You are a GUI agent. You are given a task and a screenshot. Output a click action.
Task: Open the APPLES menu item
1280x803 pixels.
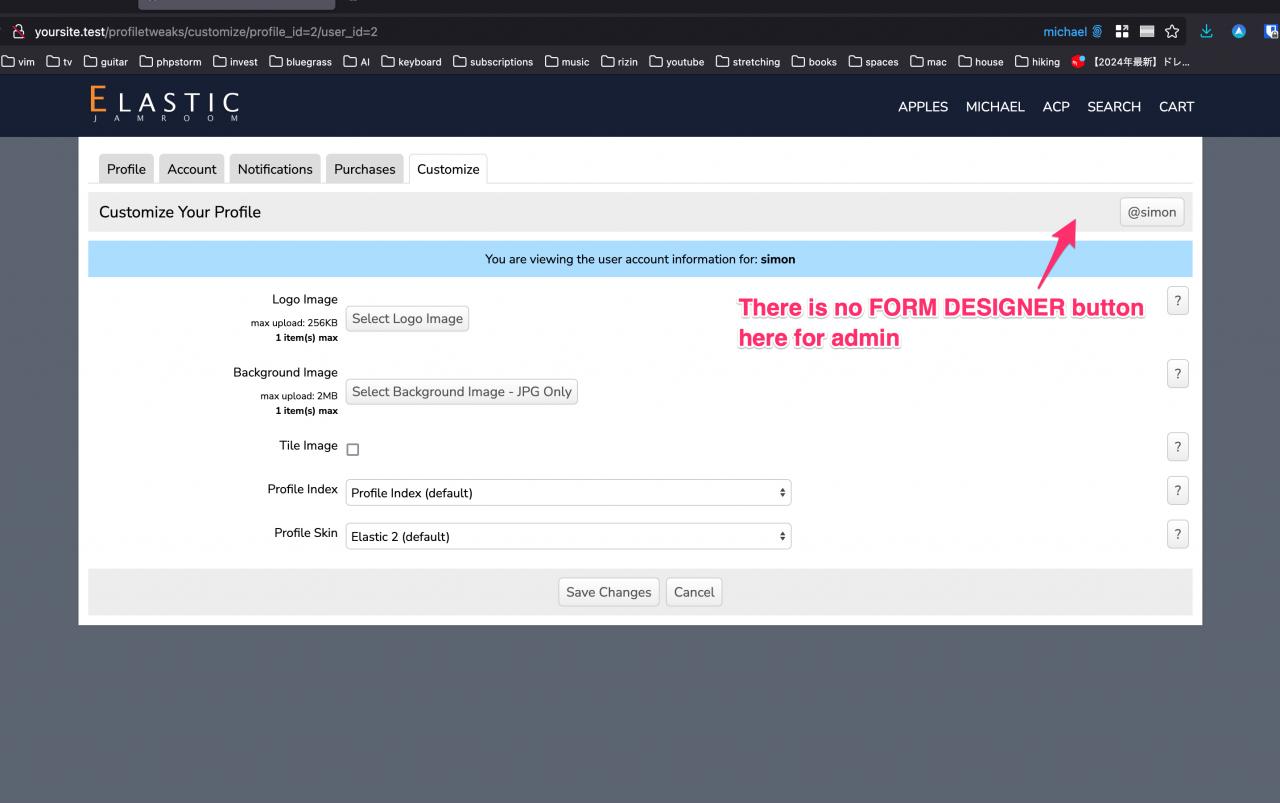tap(923, 107)
